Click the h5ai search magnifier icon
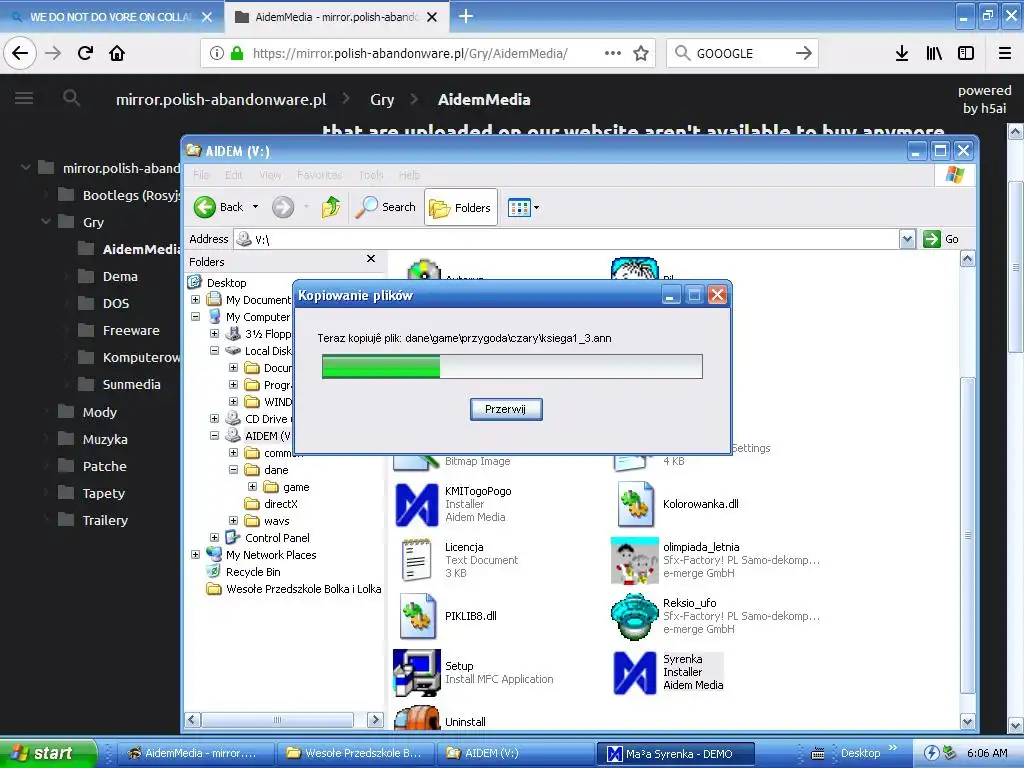 pyautogui.click(x=71, y=99)
